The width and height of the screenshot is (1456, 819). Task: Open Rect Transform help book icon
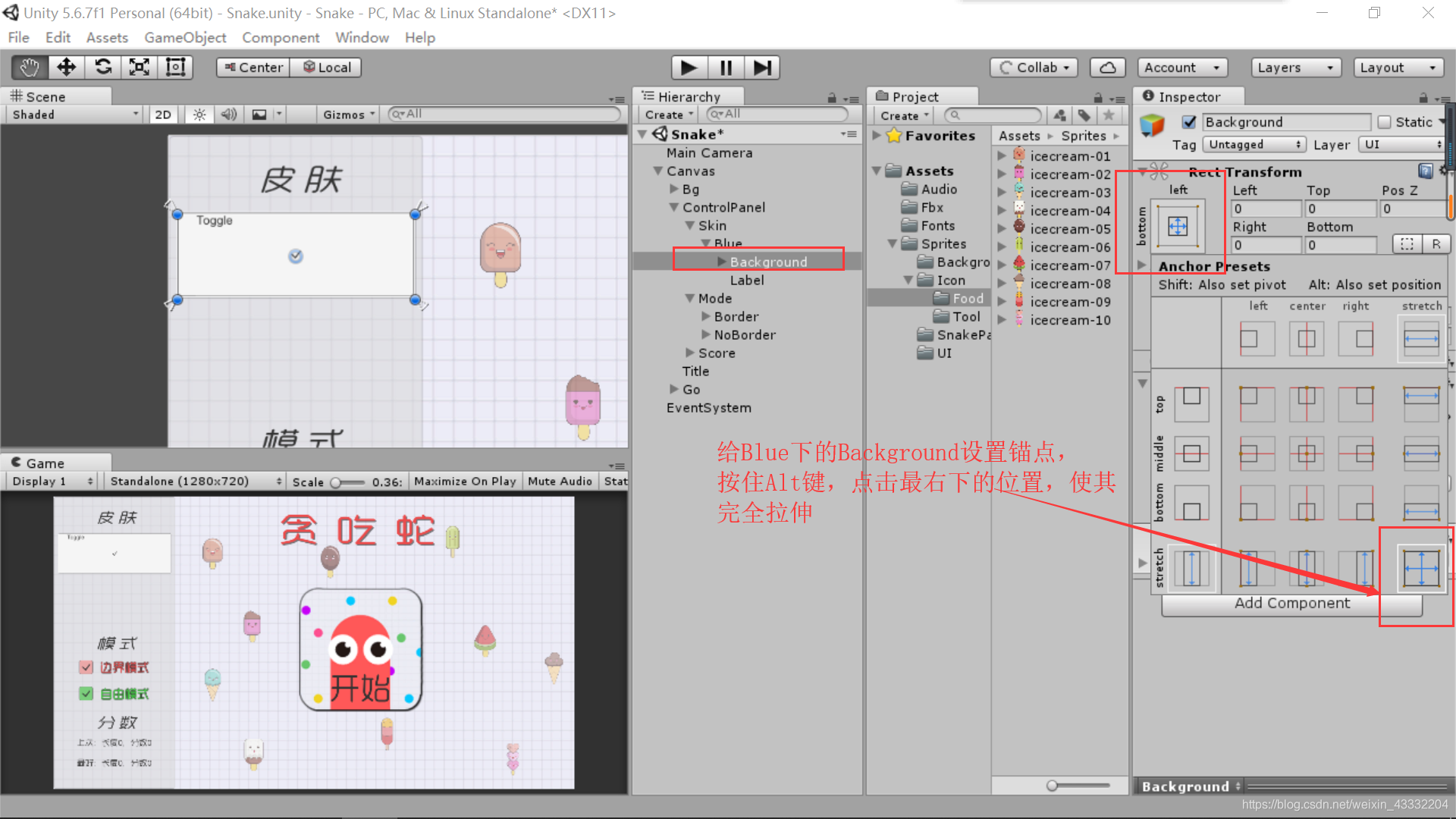1425,171
